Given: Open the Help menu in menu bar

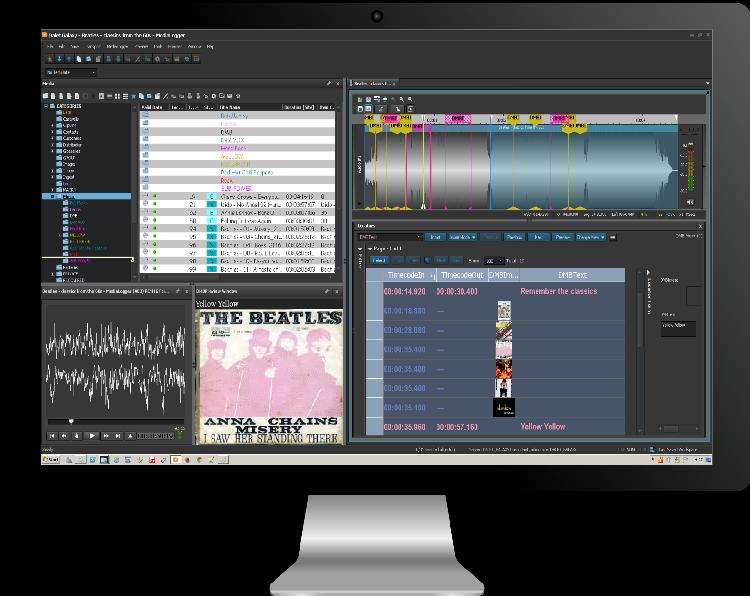Looking at the screenshot, I should tap(210, 46).
